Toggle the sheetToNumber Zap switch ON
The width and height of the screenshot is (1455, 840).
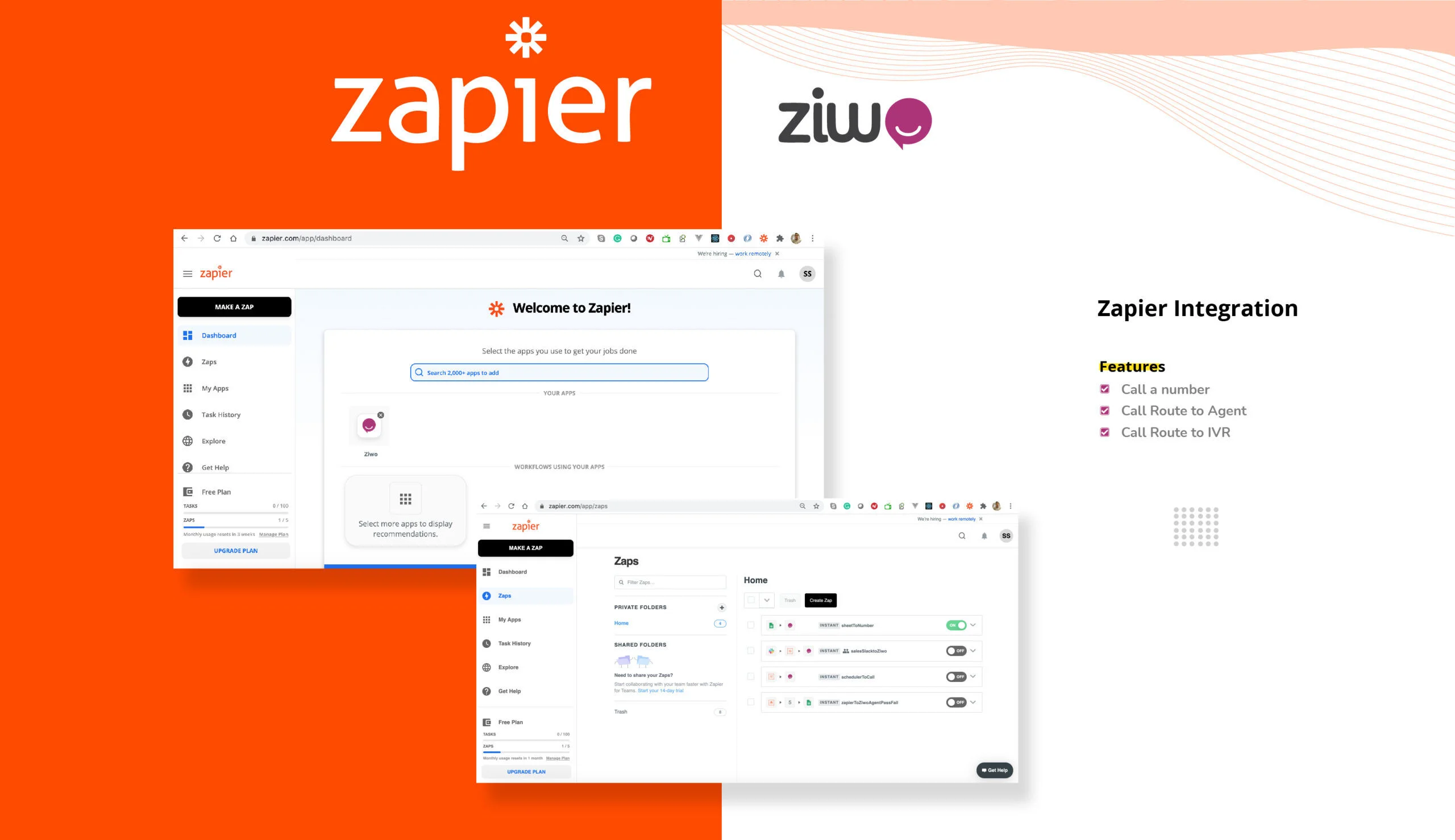point(956,625)
